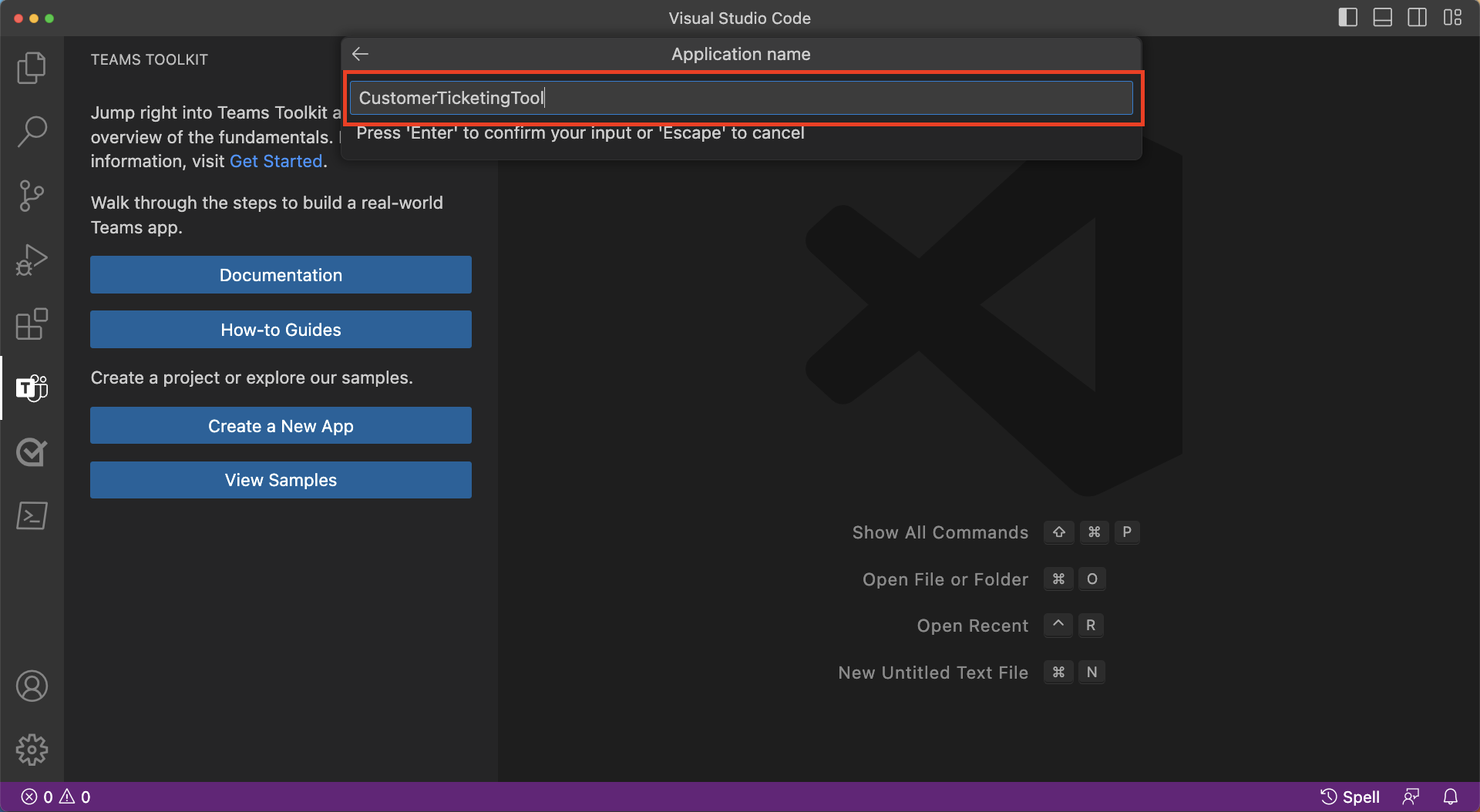
Task: Click the View Samples button
Action: [x=281, y=480]
